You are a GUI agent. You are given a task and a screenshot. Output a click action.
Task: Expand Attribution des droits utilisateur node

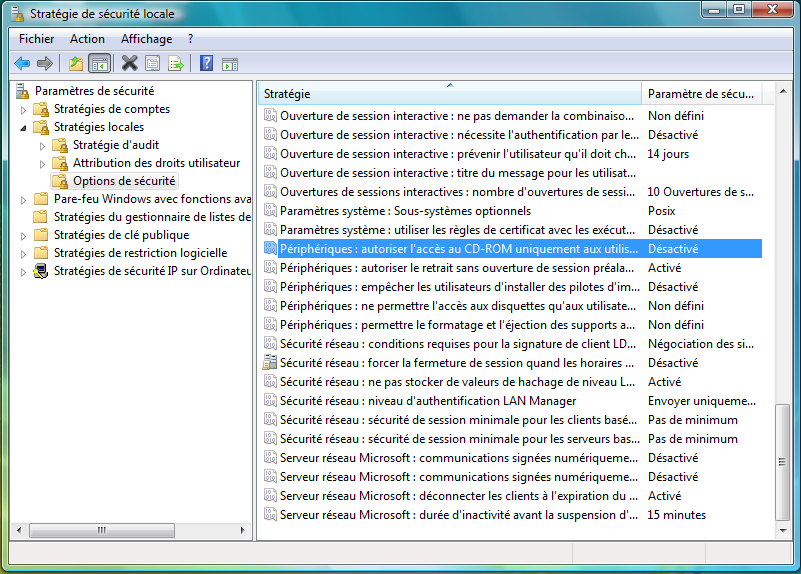point(42,164)
